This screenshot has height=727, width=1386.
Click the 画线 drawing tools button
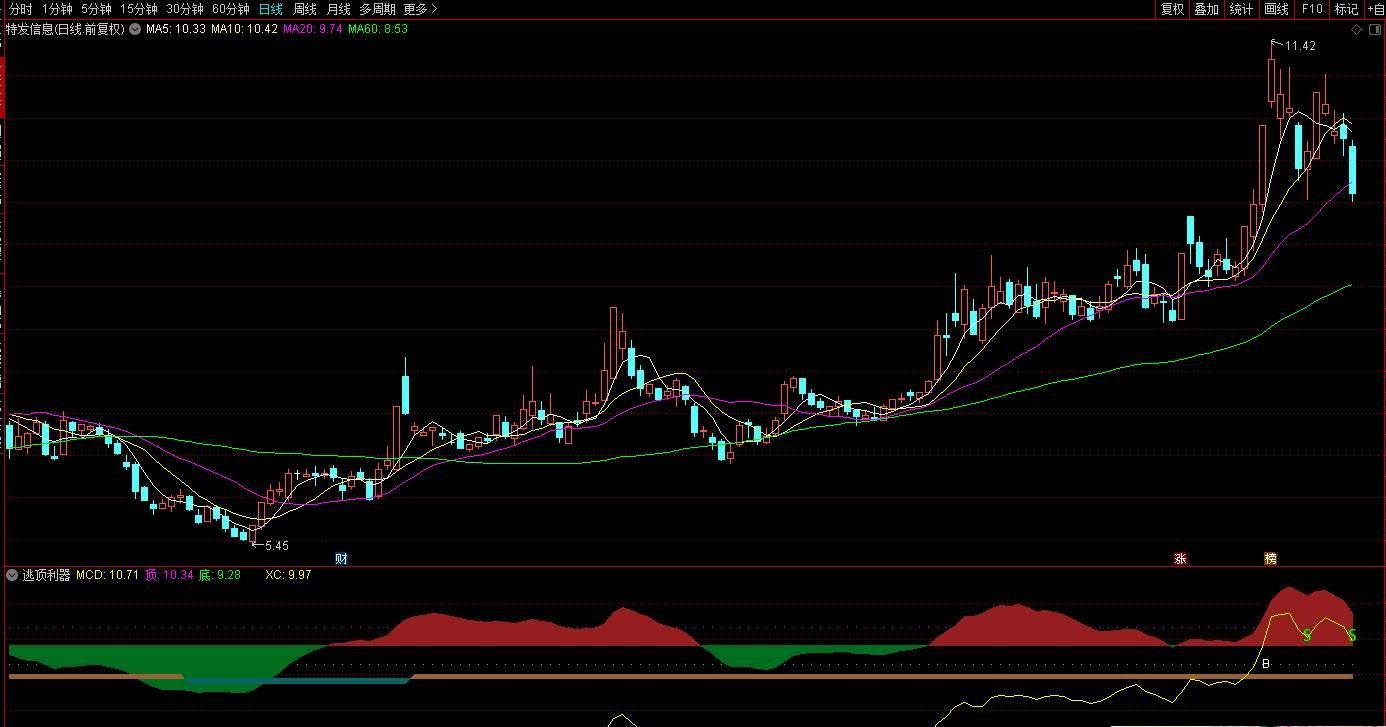coord(1276,9)
